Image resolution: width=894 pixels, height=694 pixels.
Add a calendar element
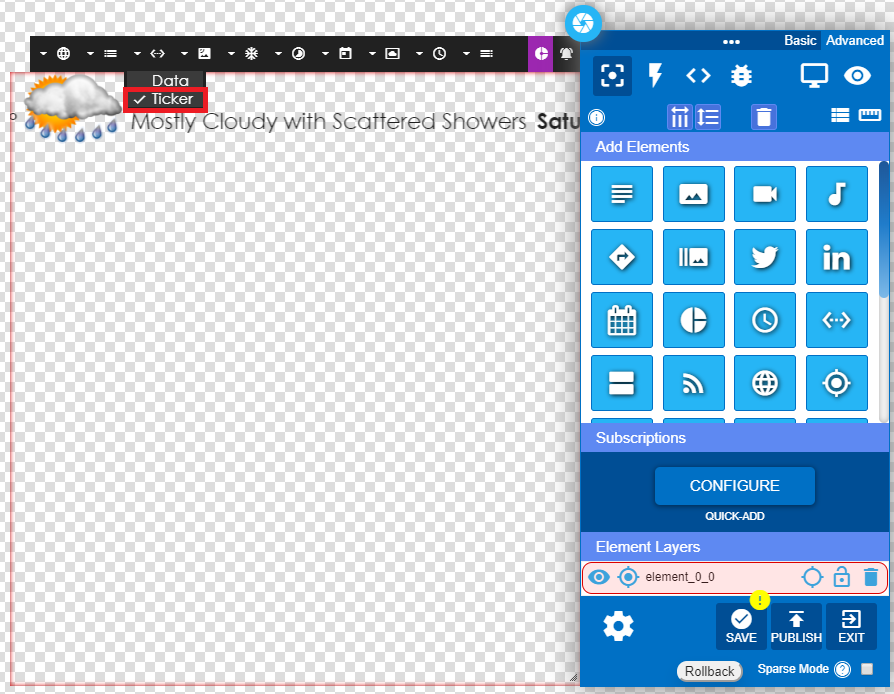click(622, 320)
